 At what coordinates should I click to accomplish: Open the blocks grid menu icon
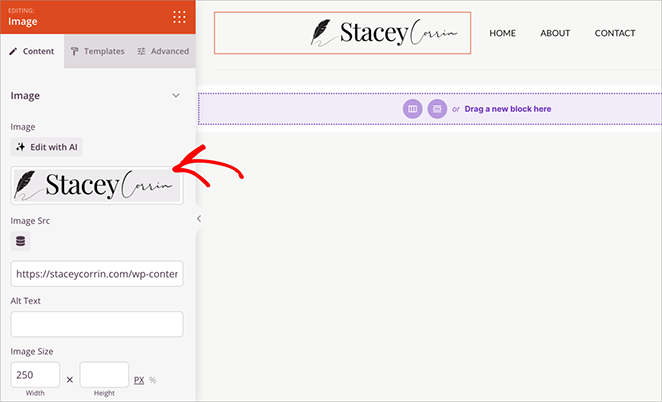click(179, 16)
